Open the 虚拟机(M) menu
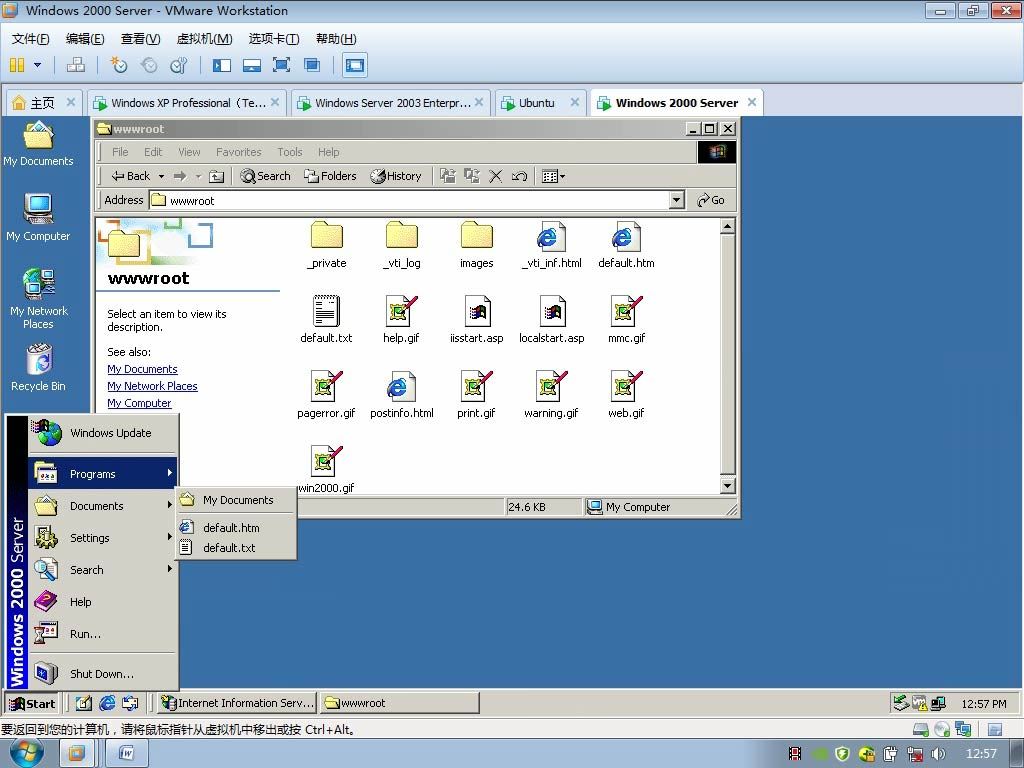The height and width of the screenshot is (768, 1024). 204,39
